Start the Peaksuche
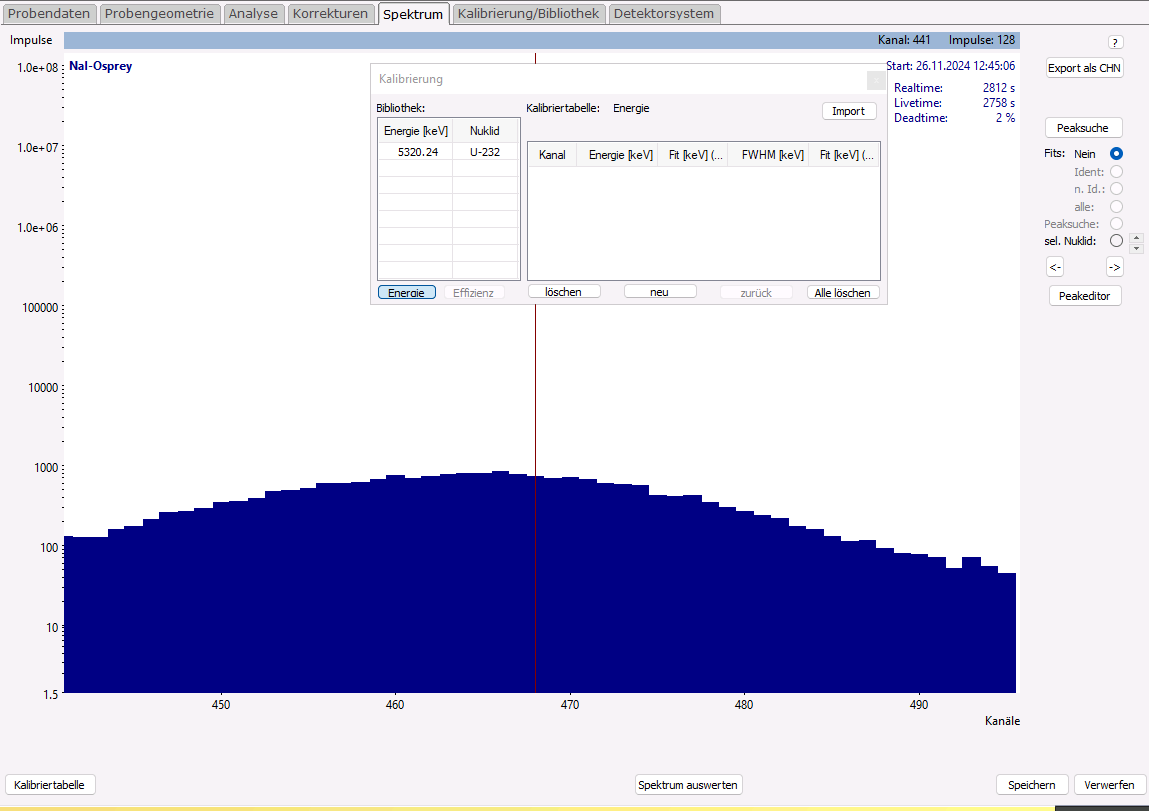The image size is (1149, 811). (1082, 128)
